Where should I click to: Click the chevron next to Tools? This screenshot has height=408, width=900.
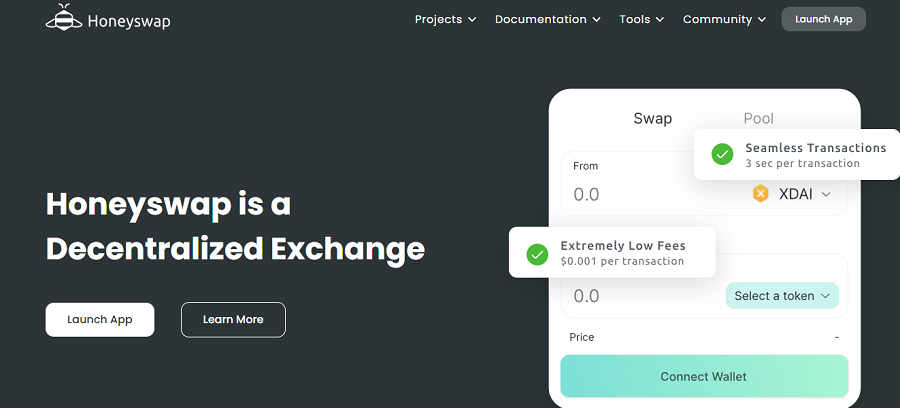pyautogui.click(x=660, y=20)
